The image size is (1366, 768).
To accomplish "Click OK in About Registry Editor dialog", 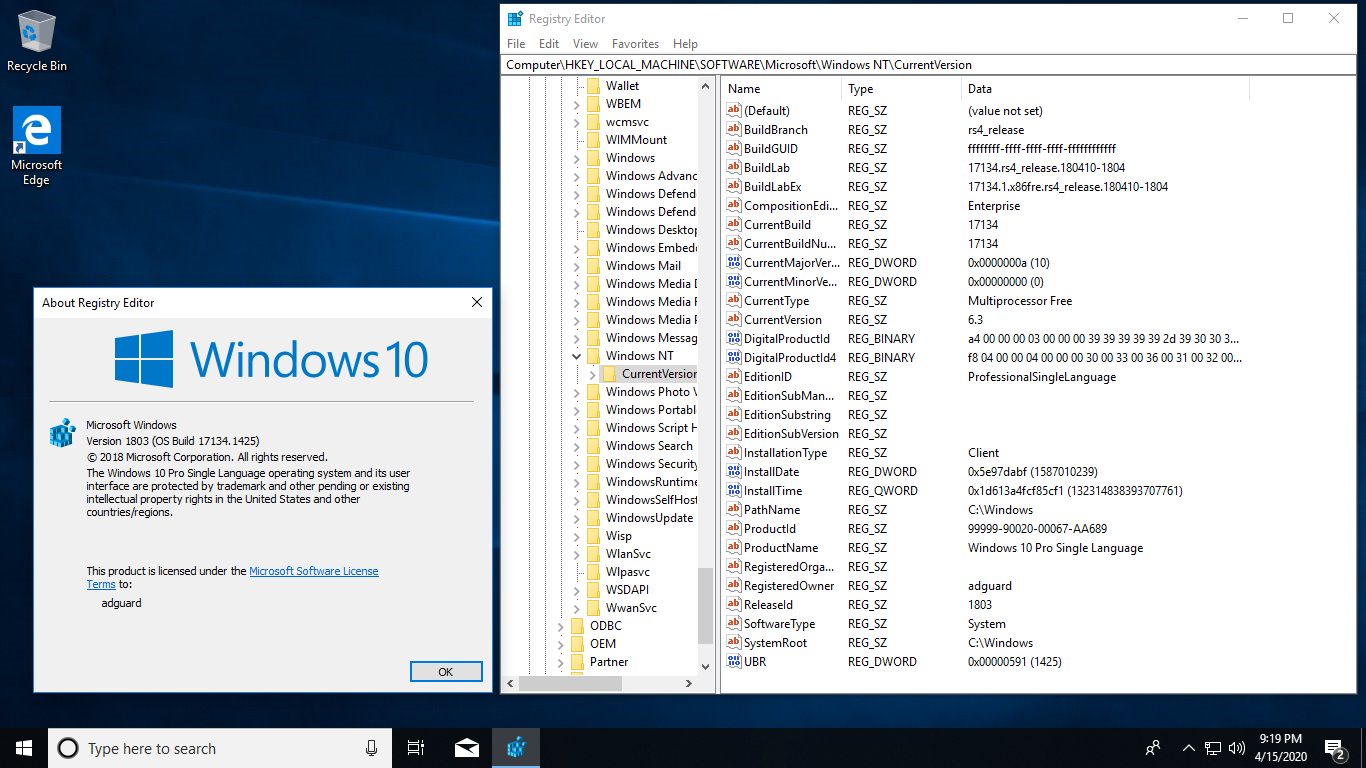I will click(446, 672).
